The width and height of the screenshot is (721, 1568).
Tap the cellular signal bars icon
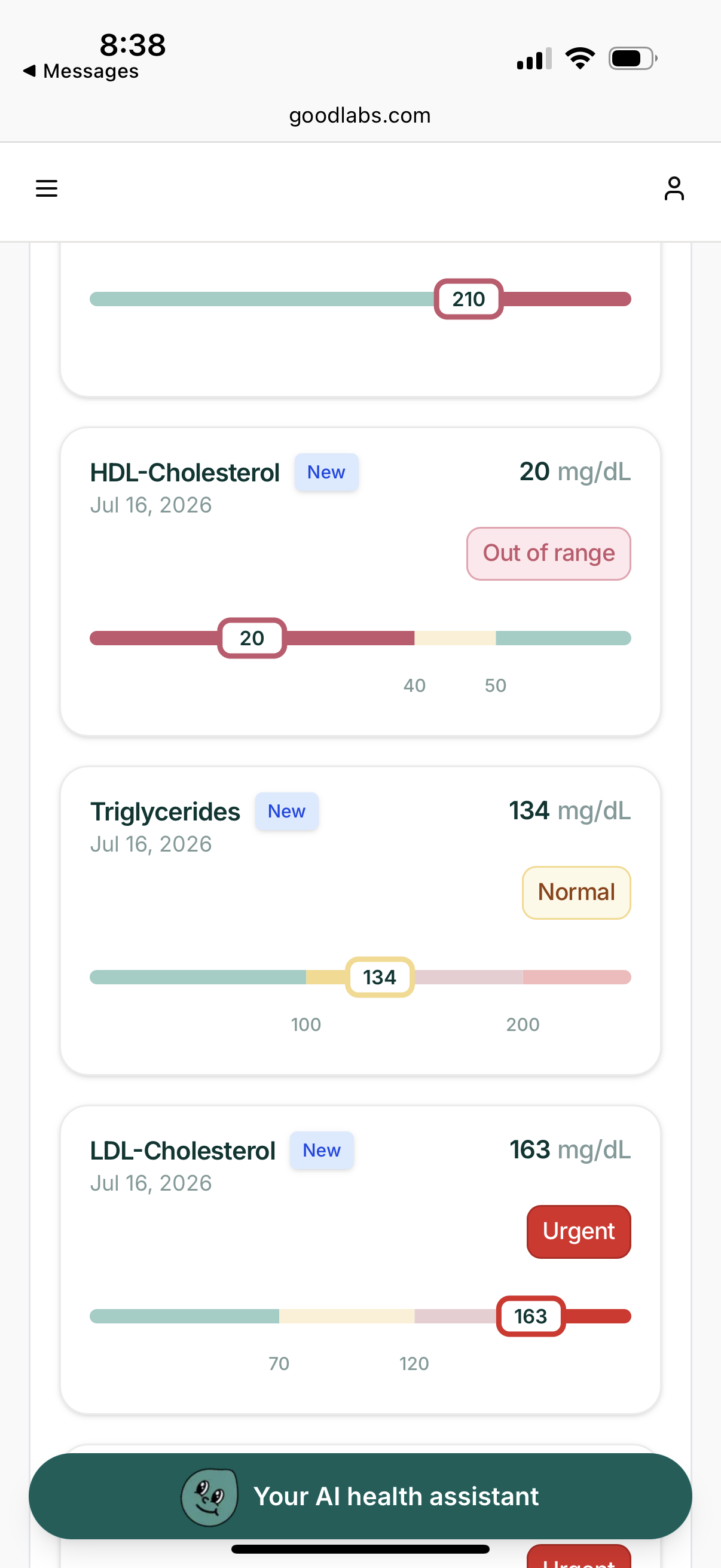(534, 59)
